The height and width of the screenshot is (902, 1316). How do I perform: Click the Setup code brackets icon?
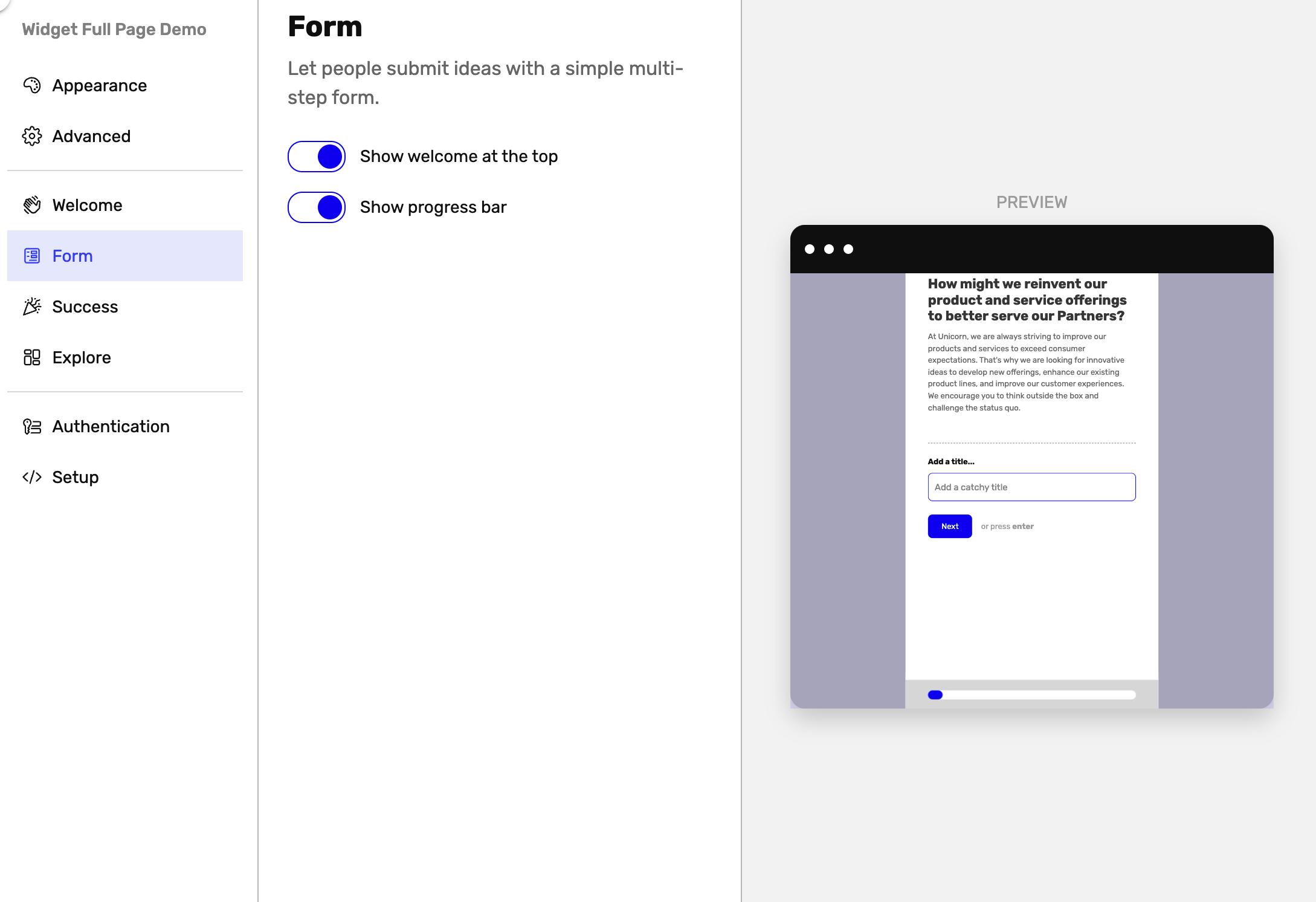click(x=32, y=477)
